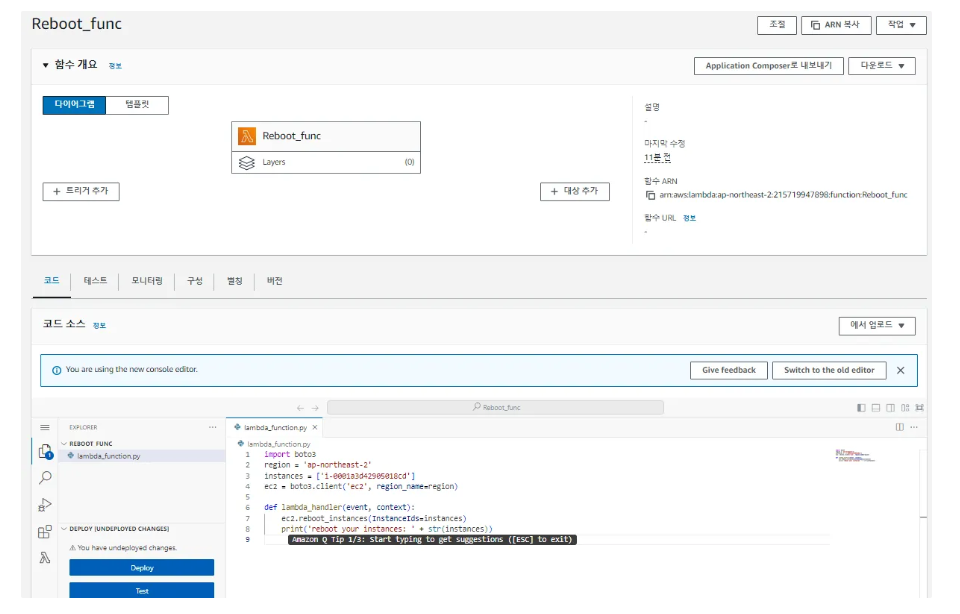Click Application Composer로 내보내기 button
Viewport: 960px width, 614px height.
tap(768, 66)
